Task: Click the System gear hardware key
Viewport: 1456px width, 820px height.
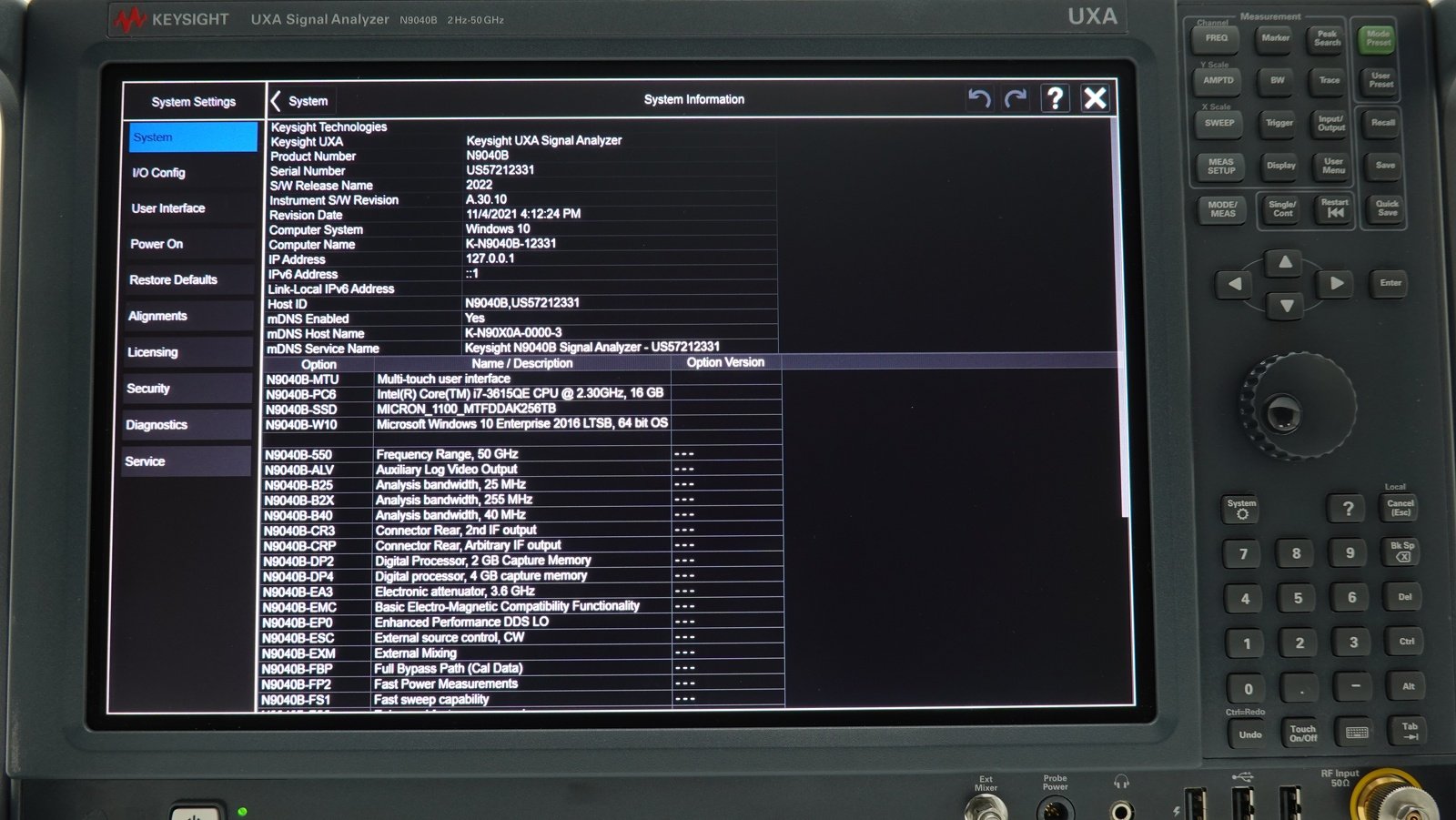Action: tap(1241, 509)
